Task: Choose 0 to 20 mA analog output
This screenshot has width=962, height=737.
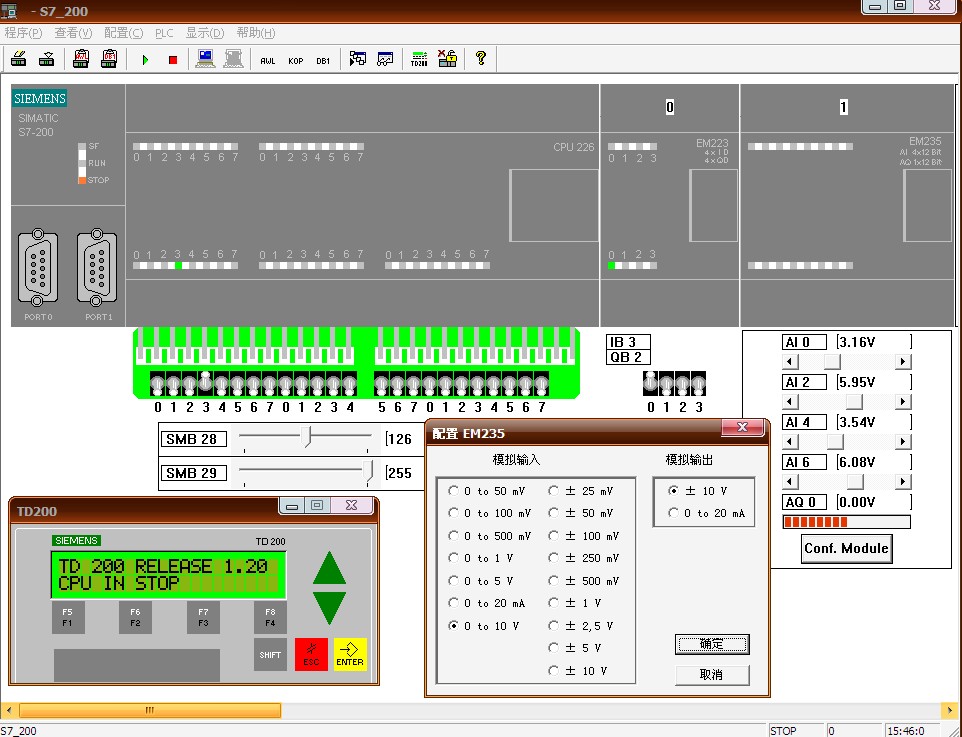Action: [673, 513]
